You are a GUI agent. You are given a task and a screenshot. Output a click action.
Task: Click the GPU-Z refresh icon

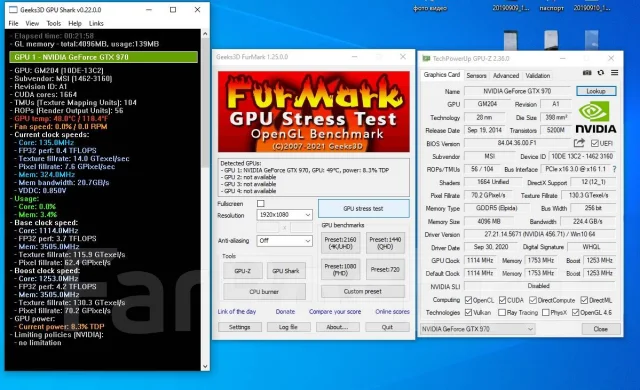click(x=600, y=73)
